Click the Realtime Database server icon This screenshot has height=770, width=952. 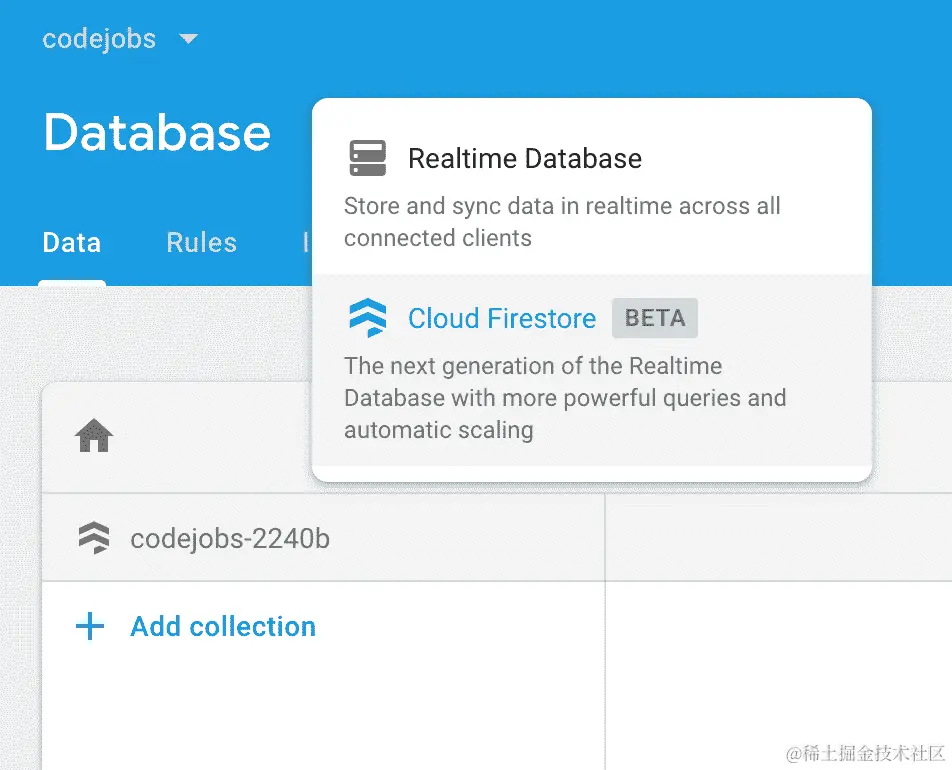(x=367, y=158)
